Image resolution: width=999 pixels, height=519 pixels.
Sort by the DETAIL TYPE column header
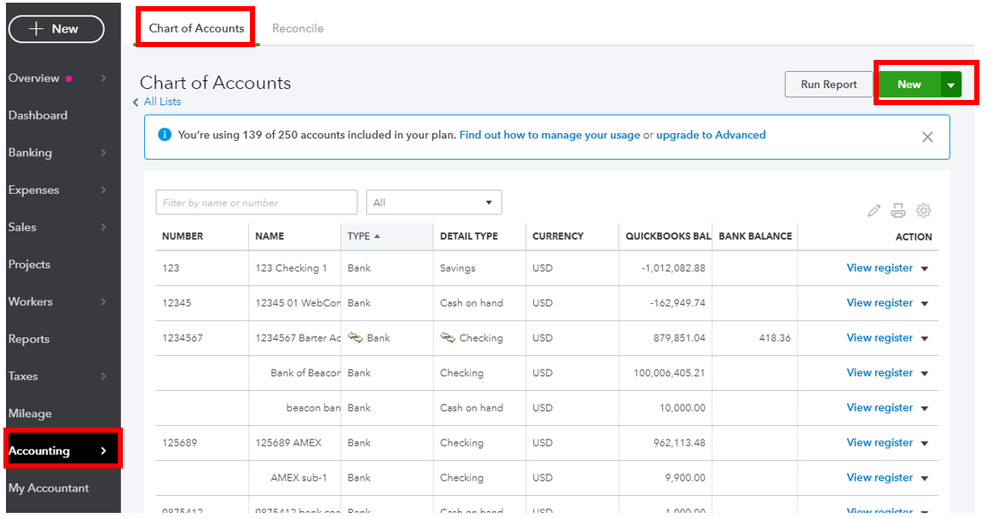(469, 236)
